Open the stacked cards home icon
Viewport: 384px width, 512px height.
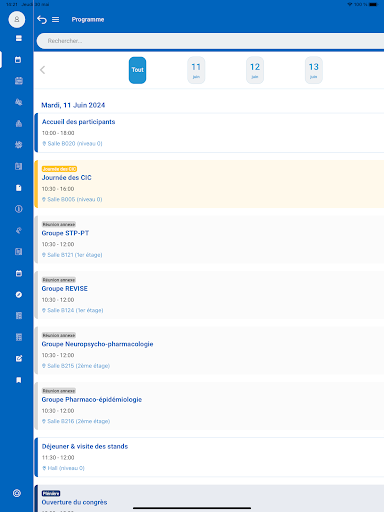point(19,38)
